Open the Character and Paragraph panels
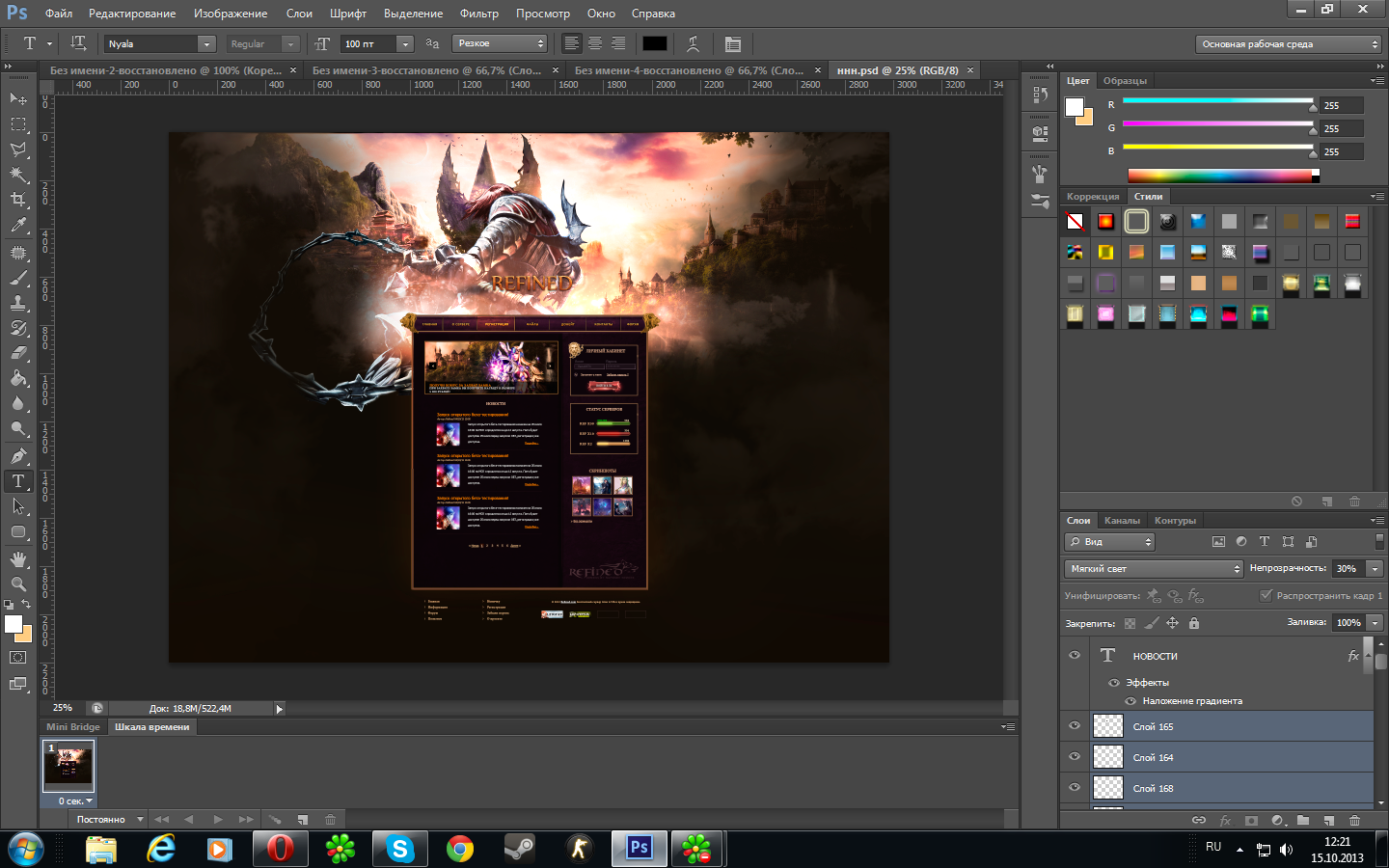Screen dimensions: 1389x868 click(x=733, y=43)
